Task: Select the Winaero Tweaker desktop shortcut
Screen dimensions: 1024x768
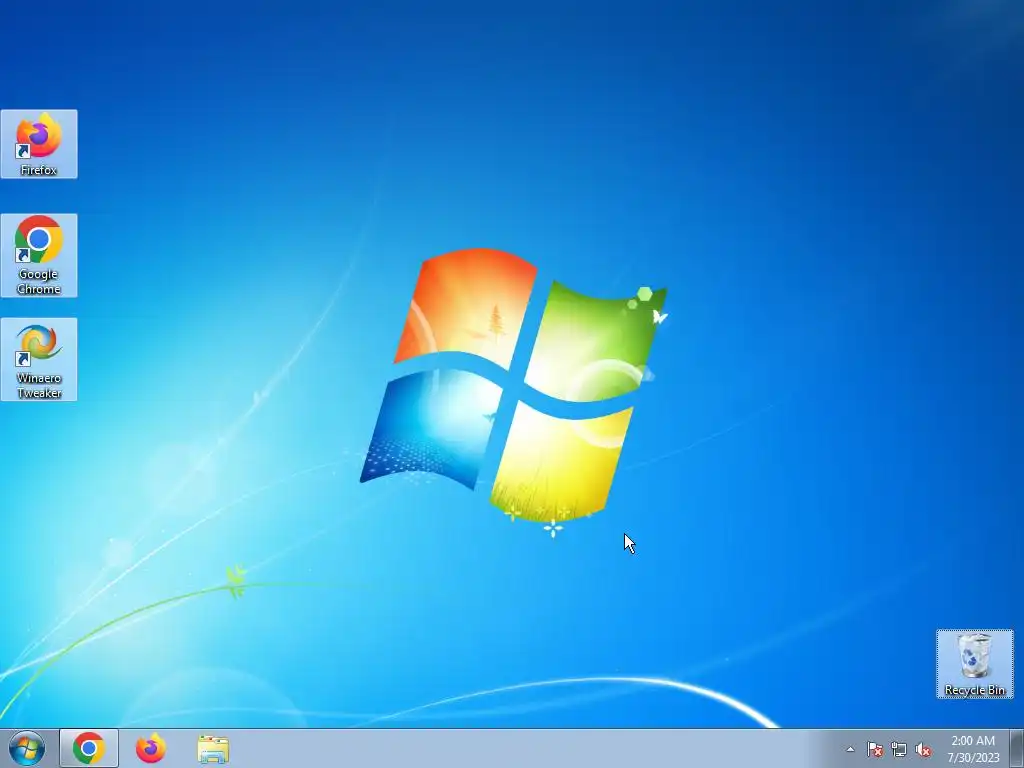Action: pyautogui.click(x=39, y=359)
